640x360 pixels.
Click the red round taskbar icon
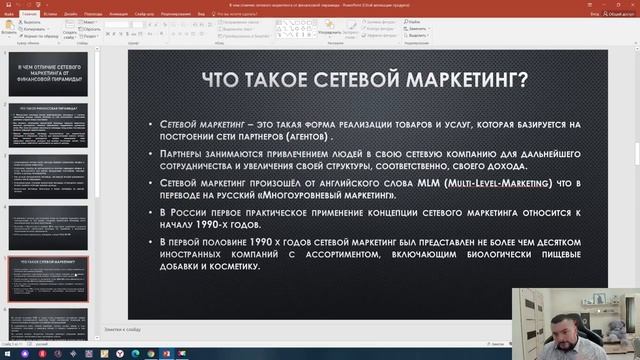[42, 353]
